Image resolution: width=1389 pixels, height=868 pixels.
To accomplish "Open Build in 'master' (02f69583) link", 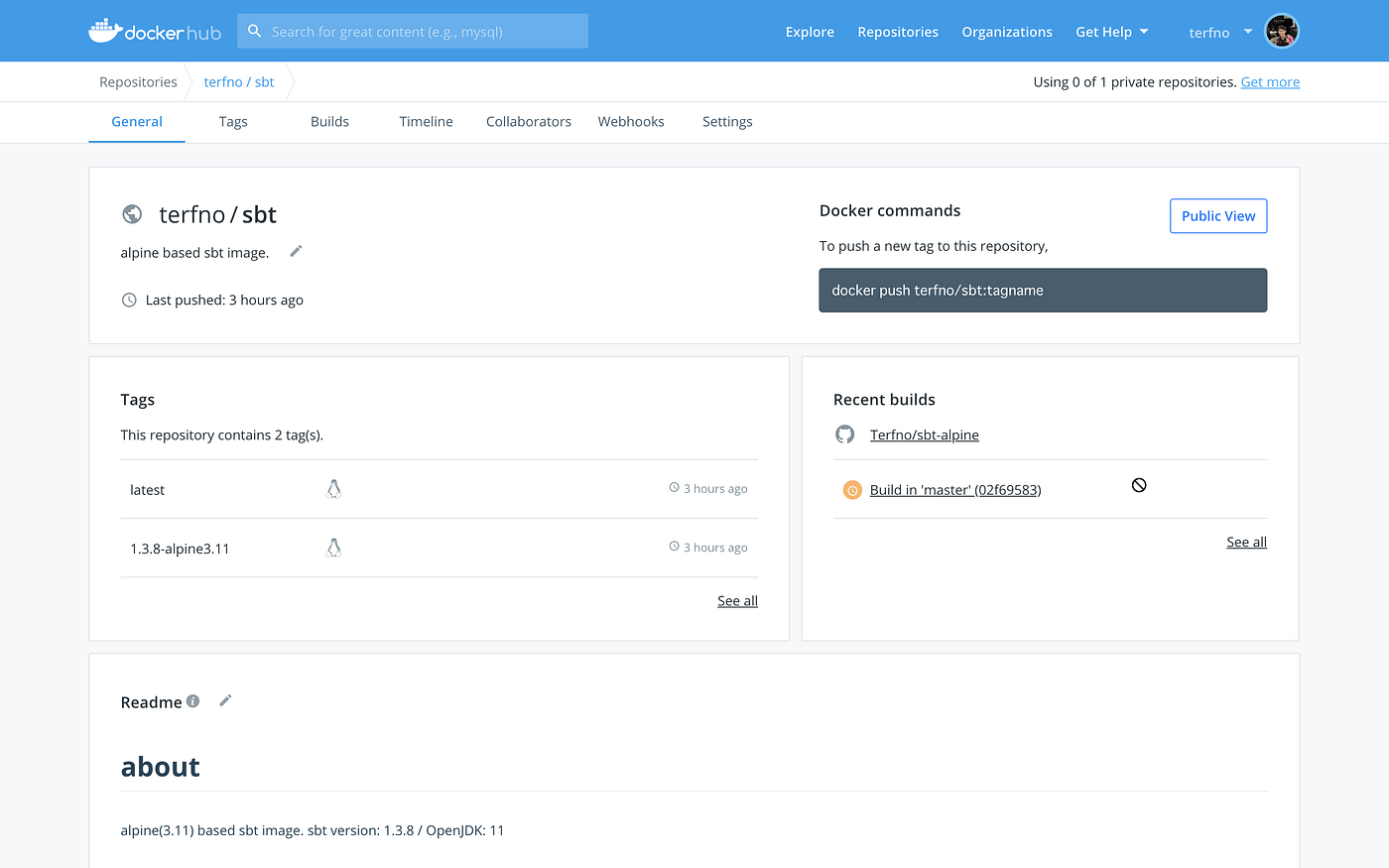I will pos(955,490).
